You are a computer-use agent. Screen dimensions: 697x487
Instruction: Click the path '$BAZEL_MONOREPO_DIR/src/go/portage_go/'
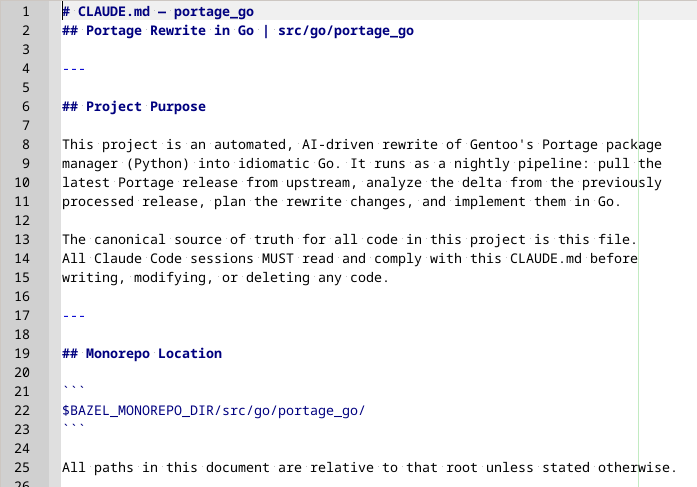pyautogui.click(x=213, y=411)
